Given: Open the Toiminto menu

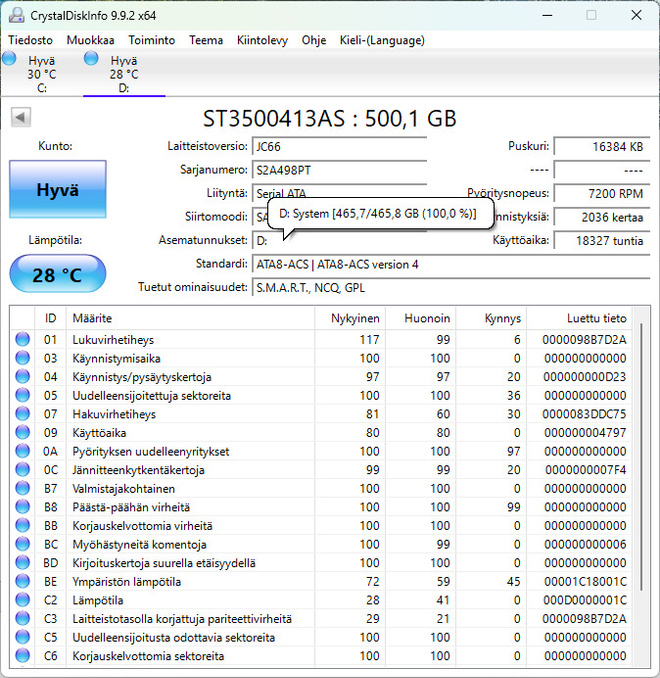Looking at the screenshot, I should [x=151, y=40].
